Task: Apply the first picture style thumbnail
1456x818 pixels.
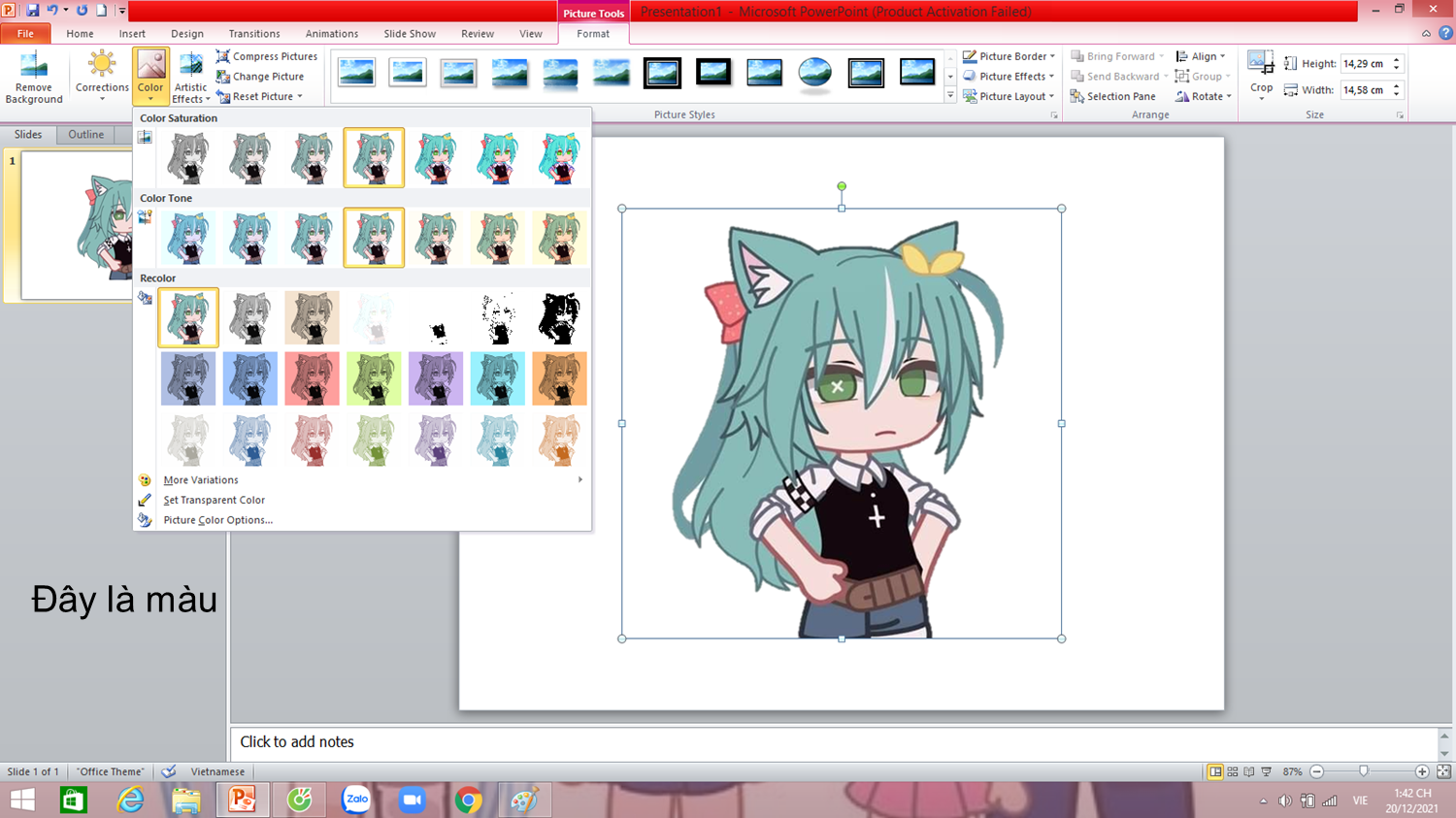Action: click(x=356, y=73)
